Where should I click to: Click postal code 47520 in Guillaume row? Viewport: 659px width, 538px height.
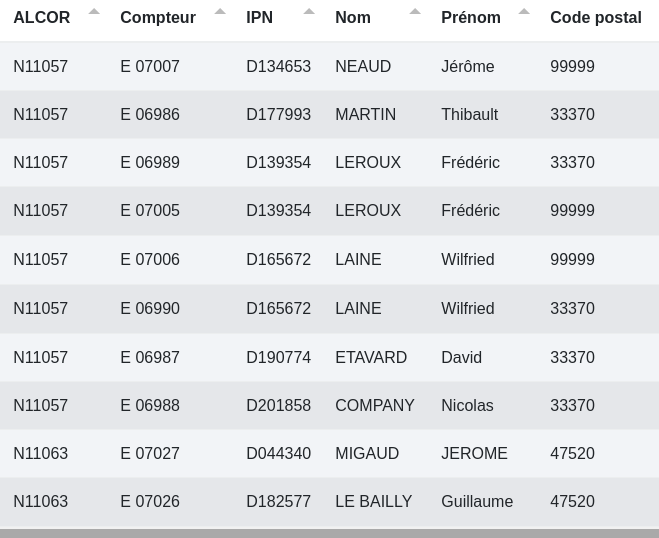(x=572, y=502)
